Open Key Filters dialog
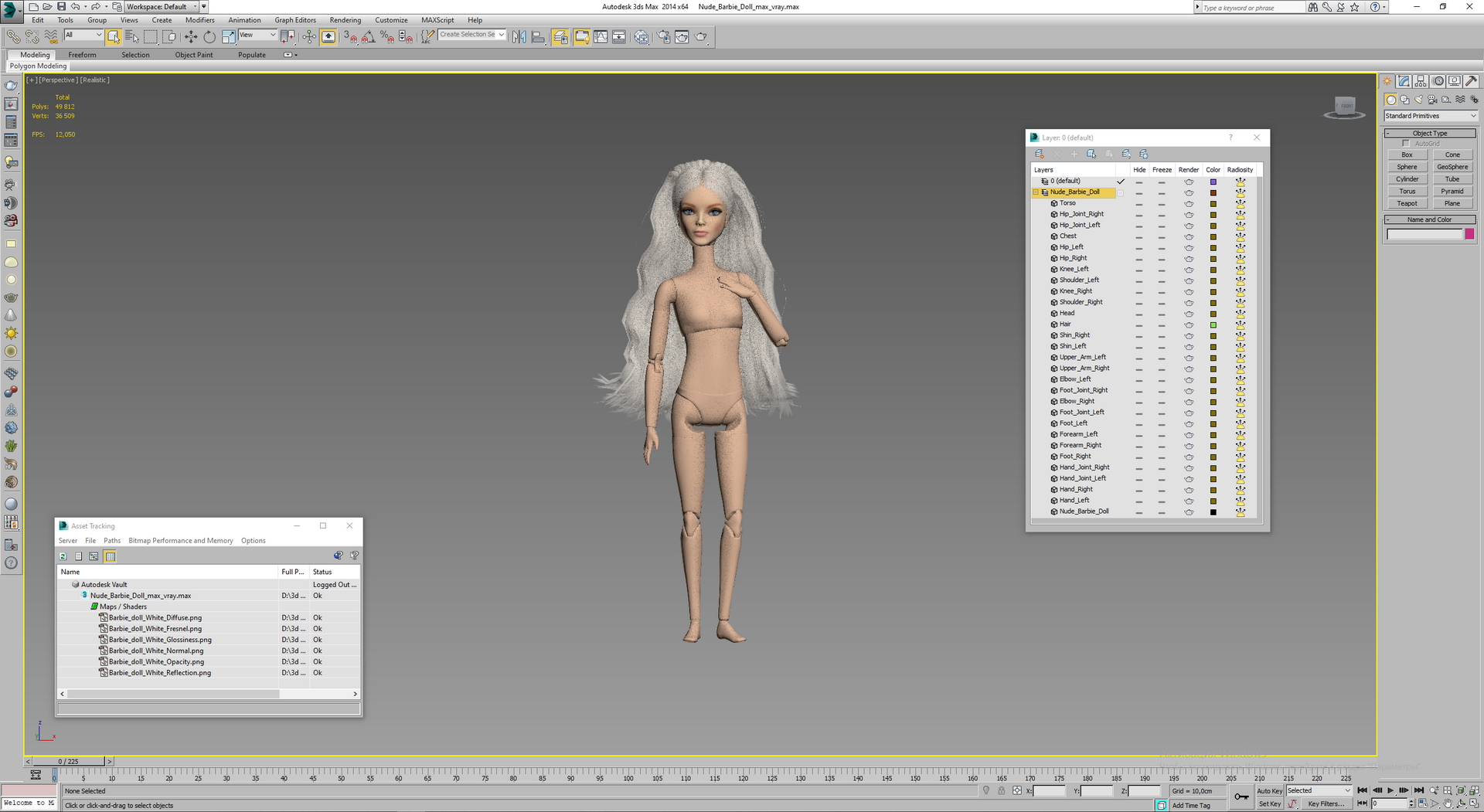The width and height of the screenshot is (1484, 812). coord(1326,804)
